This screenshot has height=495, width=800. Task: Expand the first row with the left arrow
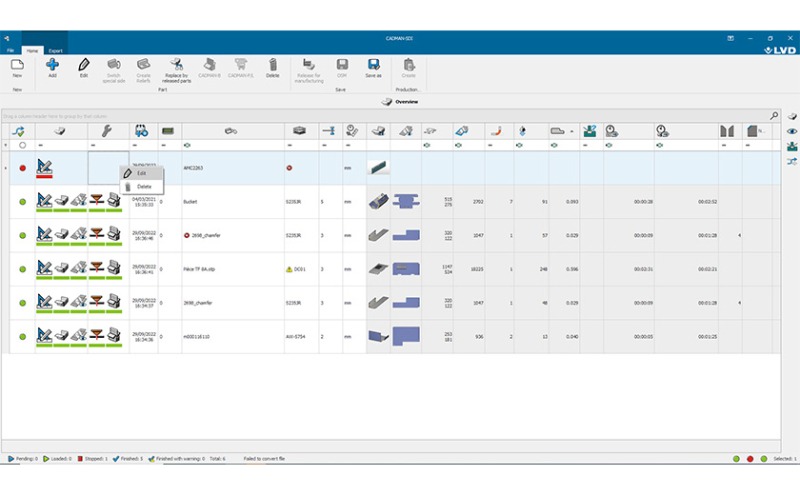tap(7, 168)
